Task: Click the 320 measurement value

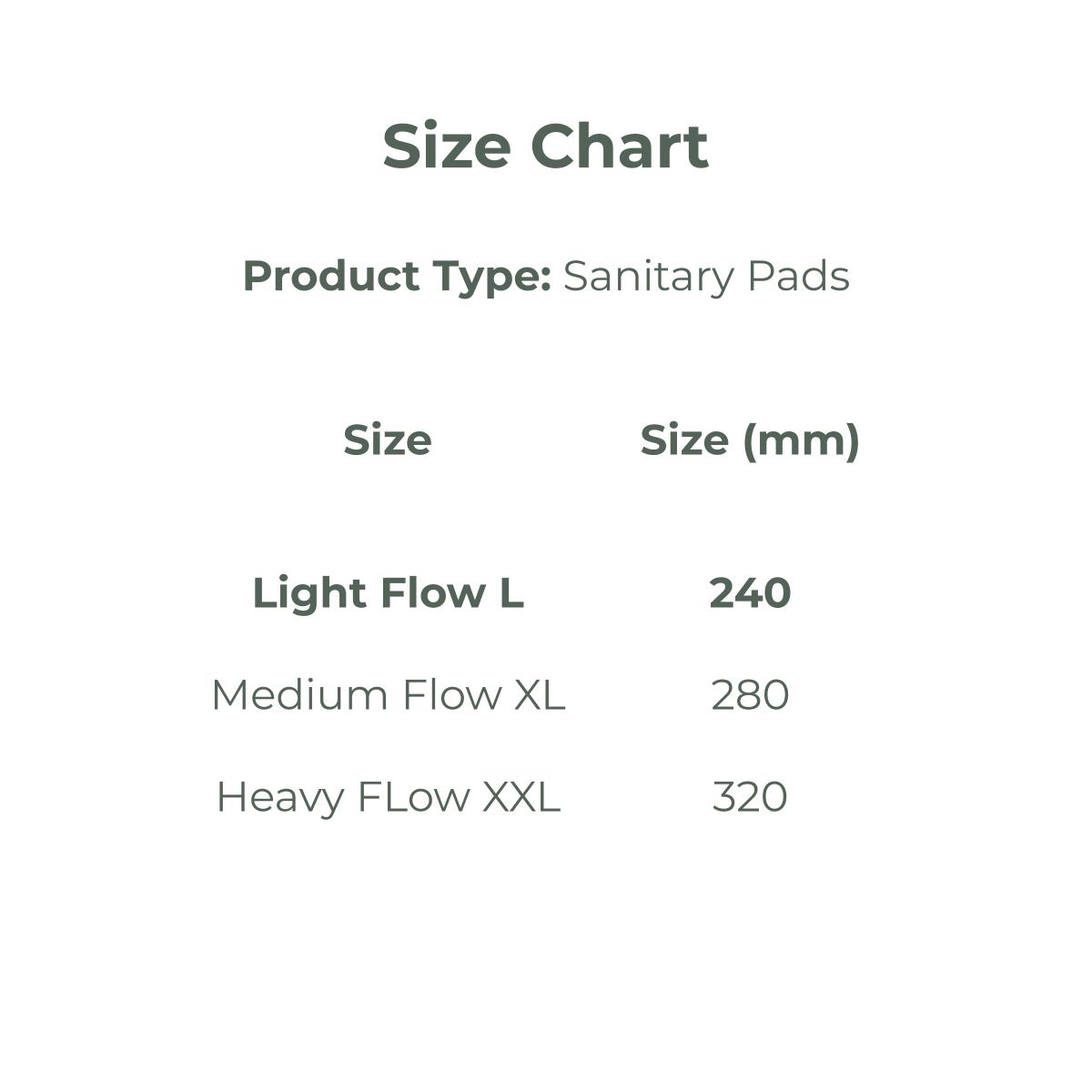Action: pos(750,797)
